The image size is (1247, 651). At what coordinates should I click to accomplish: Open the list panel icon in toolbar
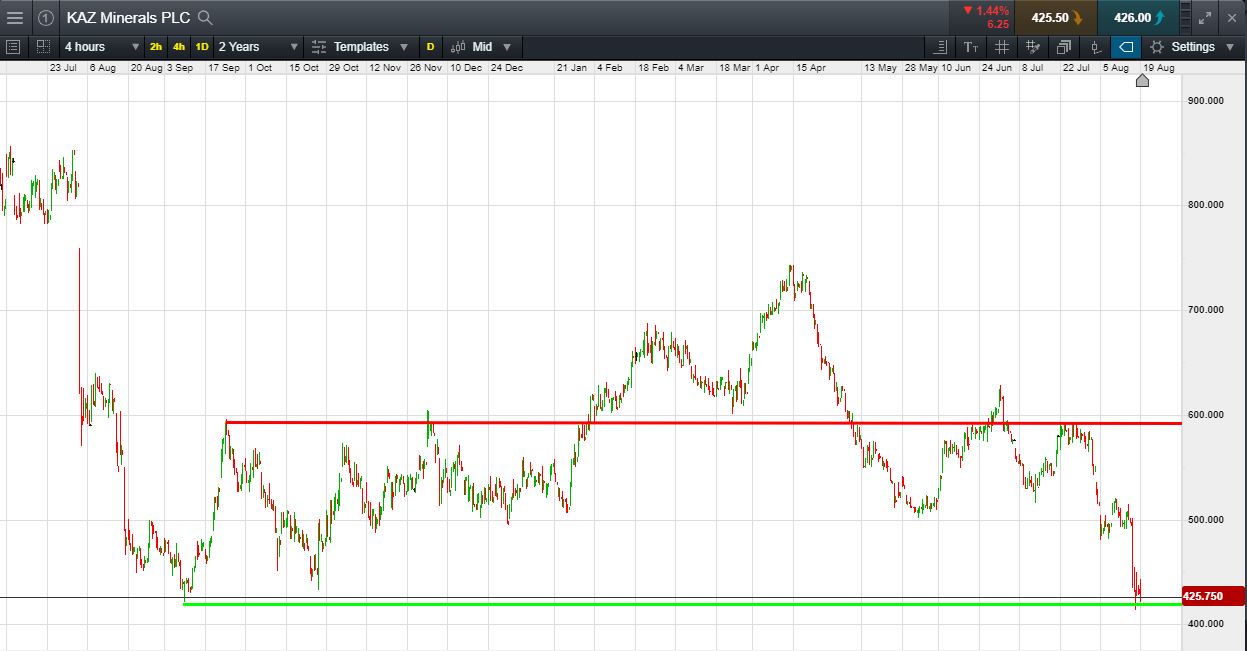click(x=13, y=46)
